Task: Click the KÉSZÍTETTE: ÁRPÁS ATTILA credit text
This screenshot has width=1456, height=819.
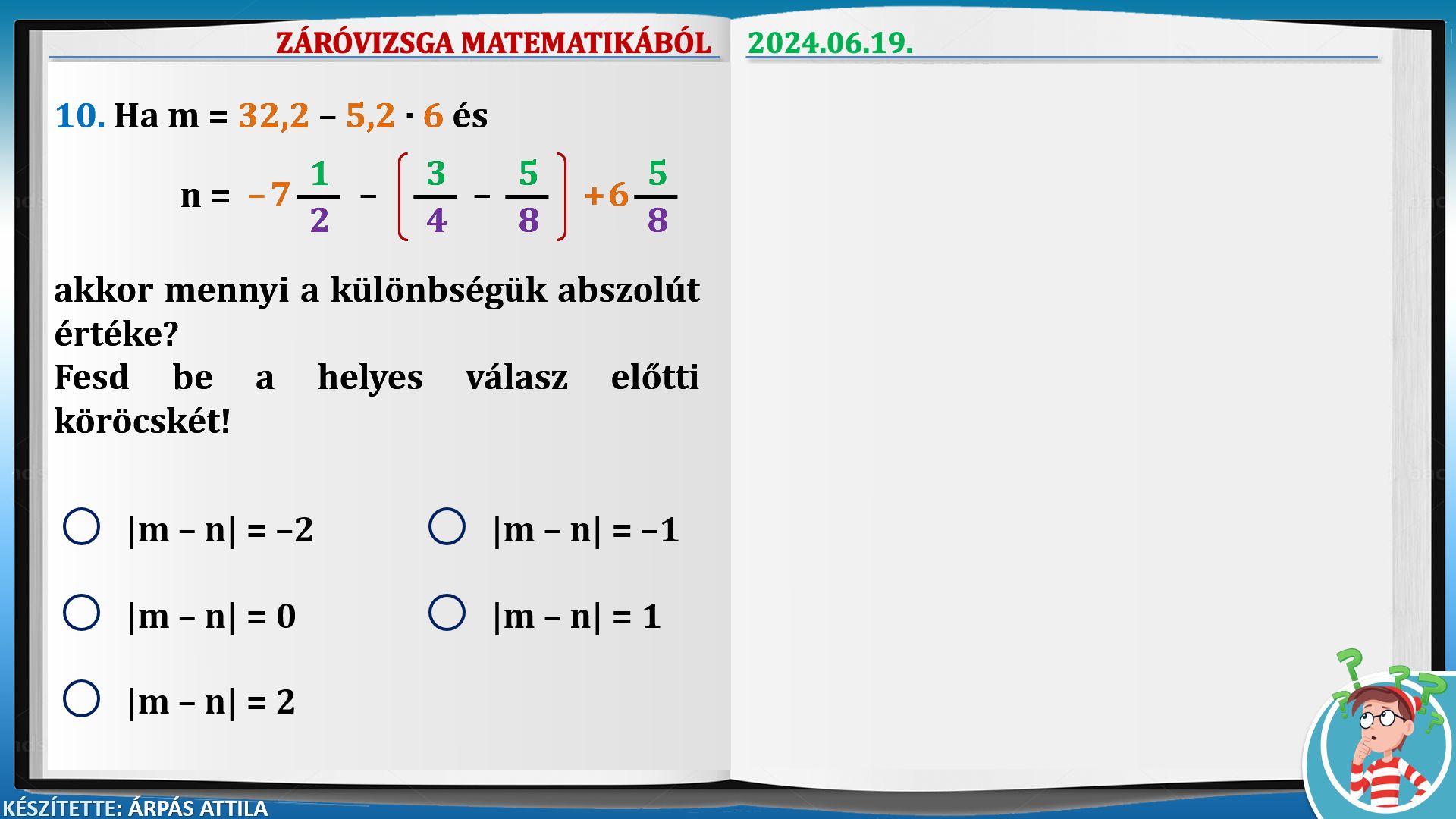Action: click(x=135, y=808)
